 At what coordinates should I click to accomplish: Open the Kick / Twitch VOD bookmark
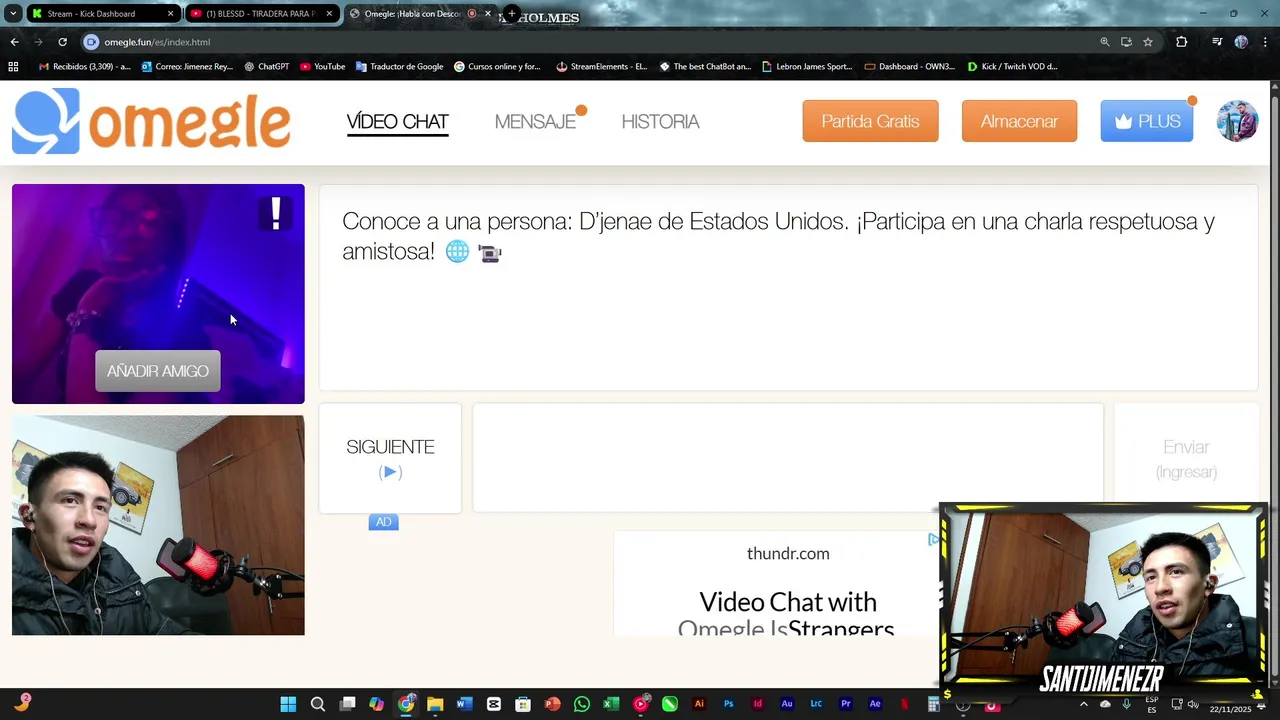(1012, 67)
